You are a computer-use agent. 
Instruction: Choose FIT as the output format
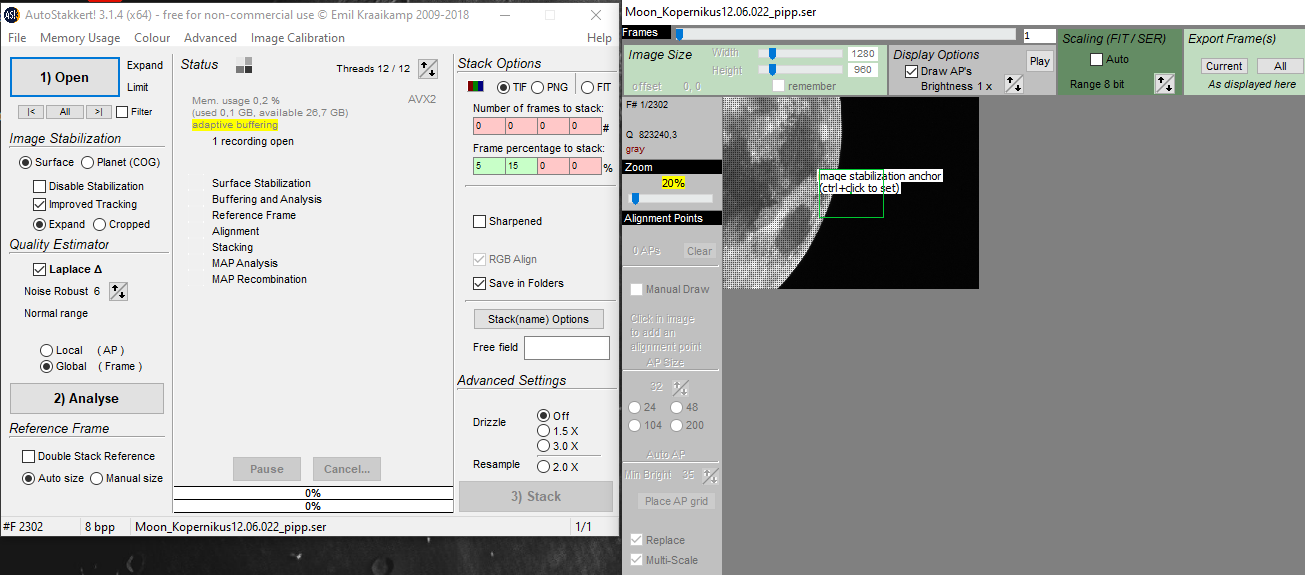pyautogui.click(x=587, y=87)
